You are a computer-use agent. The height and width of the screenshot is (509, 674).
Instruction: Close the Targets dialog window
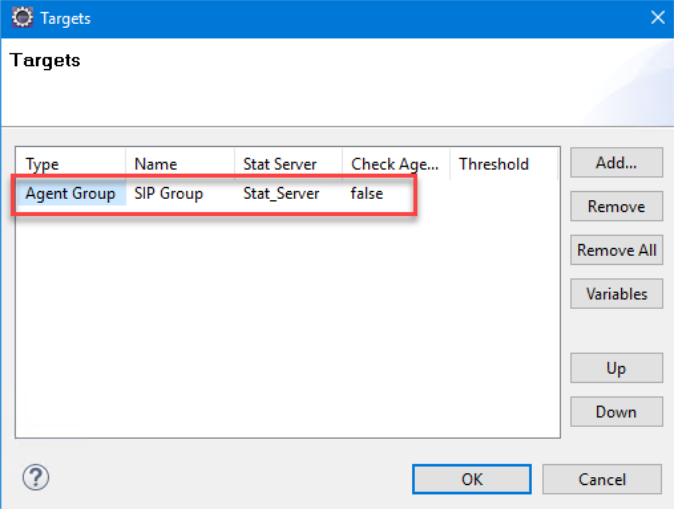click(657, 18)
